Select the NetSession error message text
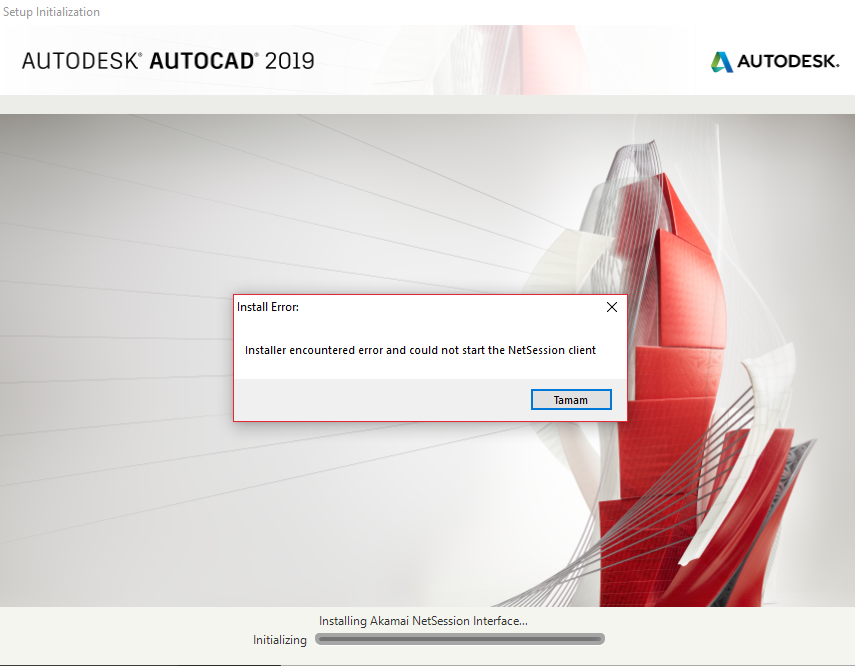Image resolution: width=855 pixels, height=666 pixels. (420, 350)
